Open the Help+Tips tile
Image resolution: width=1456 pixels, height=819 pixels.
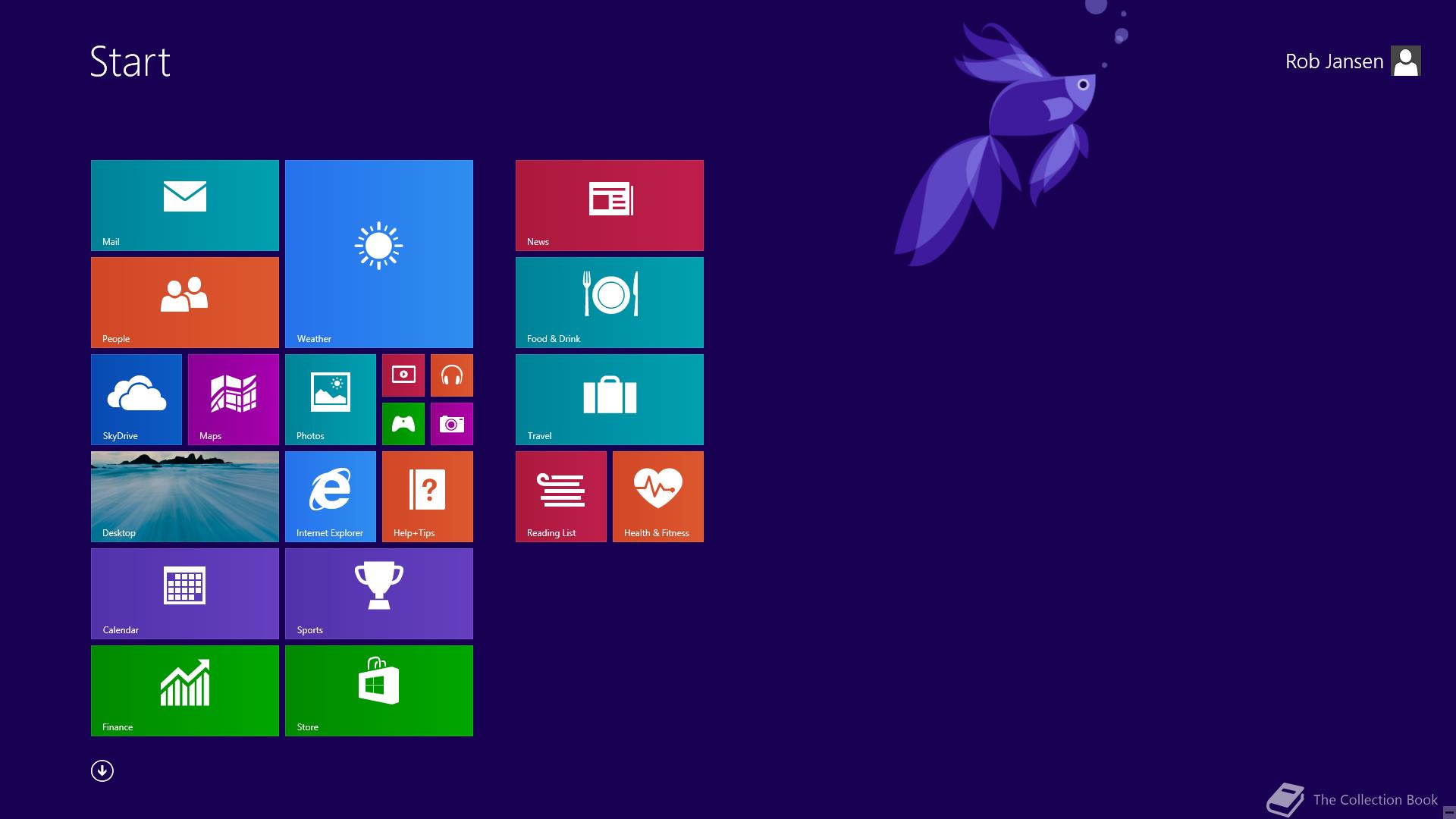coord(428,497)
